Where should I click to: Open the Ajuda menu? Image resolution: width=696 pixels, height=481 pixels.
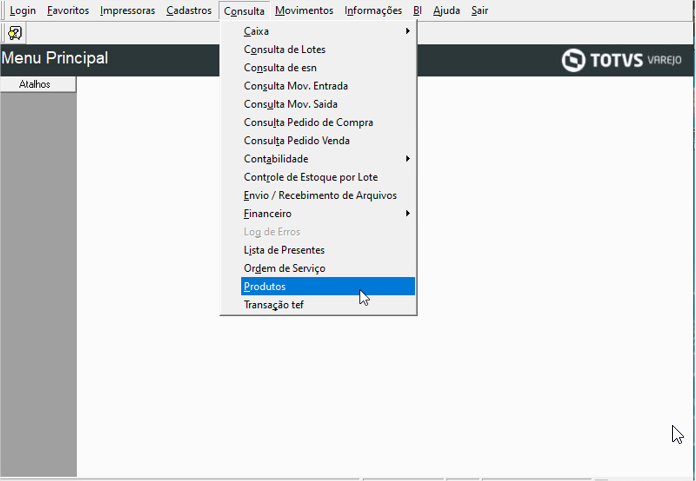[x=447, y=10]
